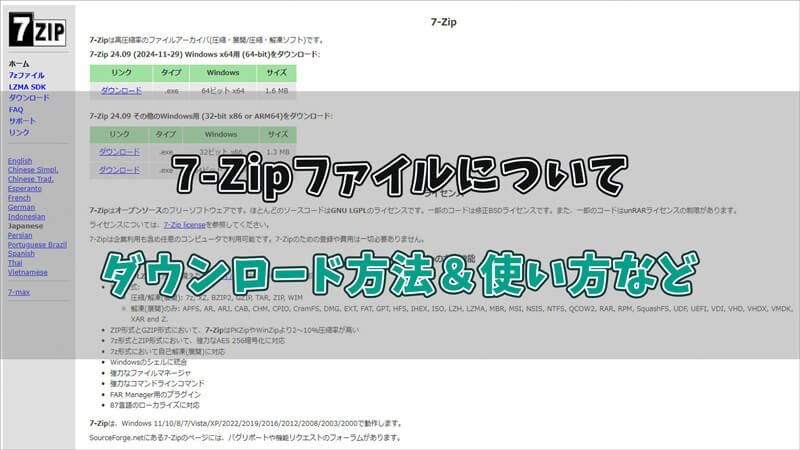Switch to the Spanish version
800x450 pixels.
pos(21,254)
